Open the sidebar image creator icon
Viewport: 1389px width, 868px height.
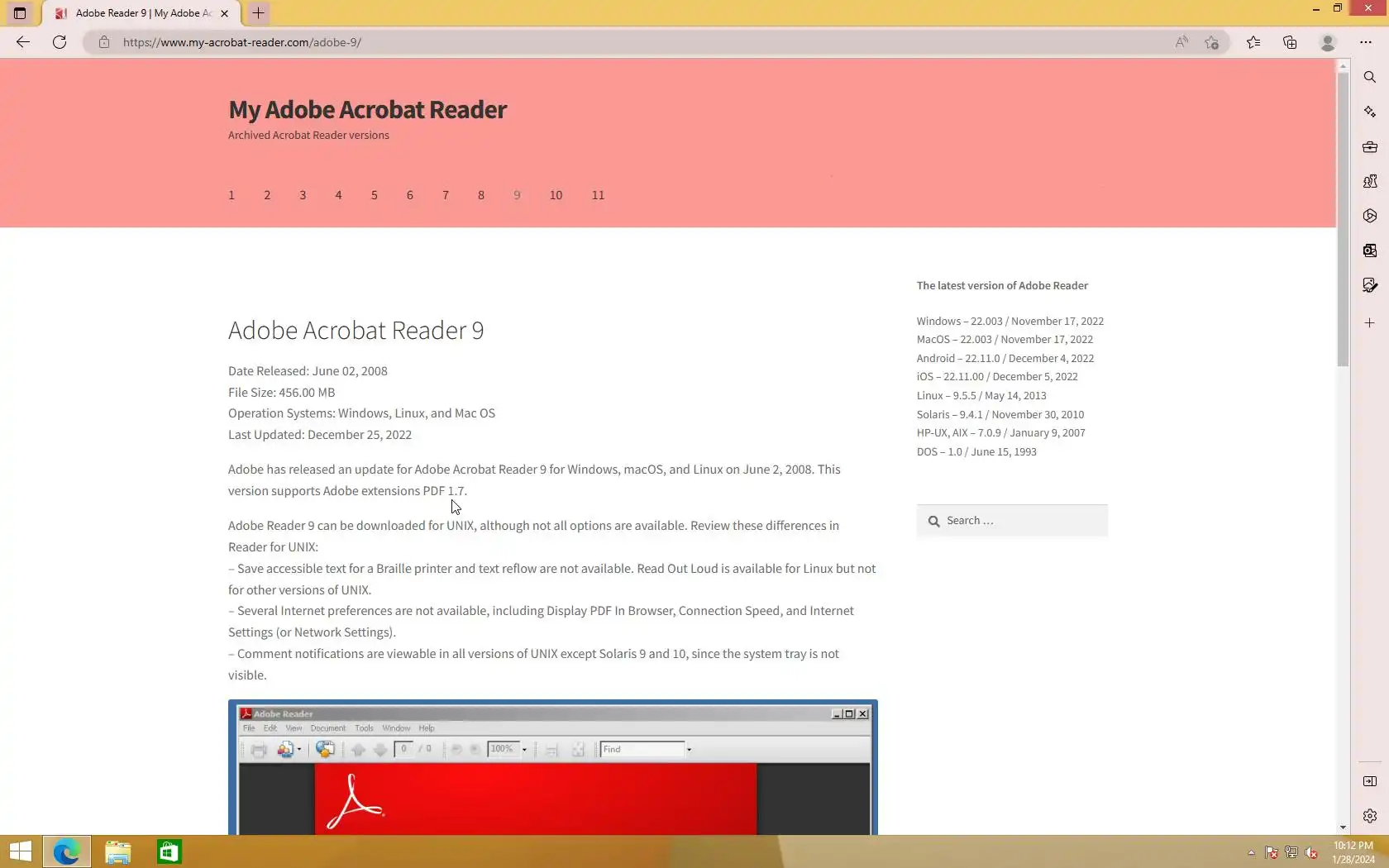(1370, 285)
